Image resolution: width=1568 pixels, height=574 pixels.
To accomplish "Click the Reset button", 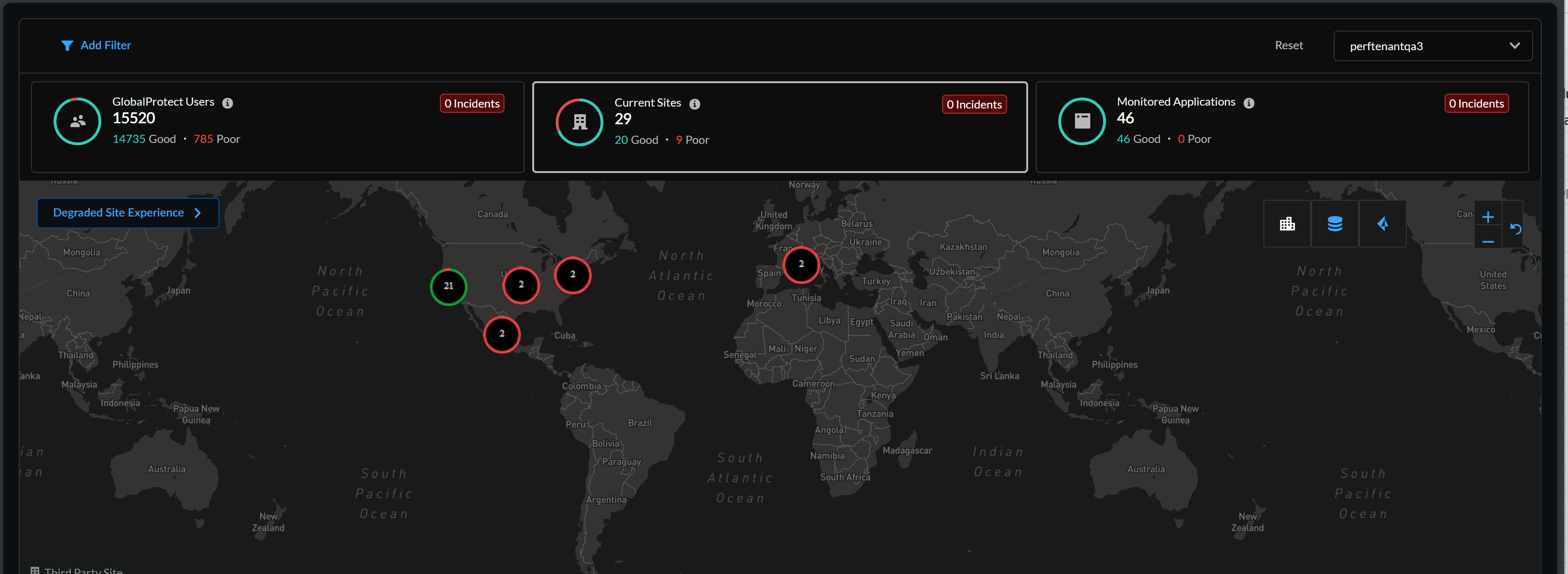I will (1289, 45).
